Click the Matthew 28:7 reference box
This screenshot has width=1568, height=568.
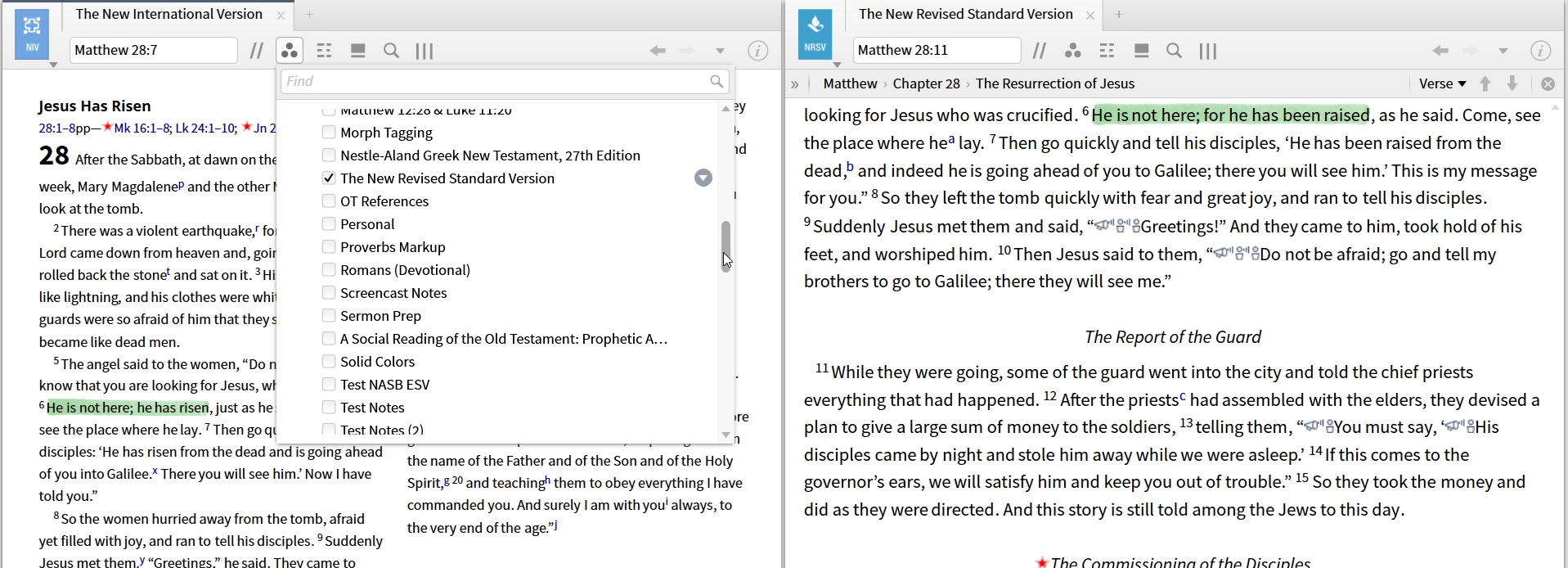[x=154, y=51]
